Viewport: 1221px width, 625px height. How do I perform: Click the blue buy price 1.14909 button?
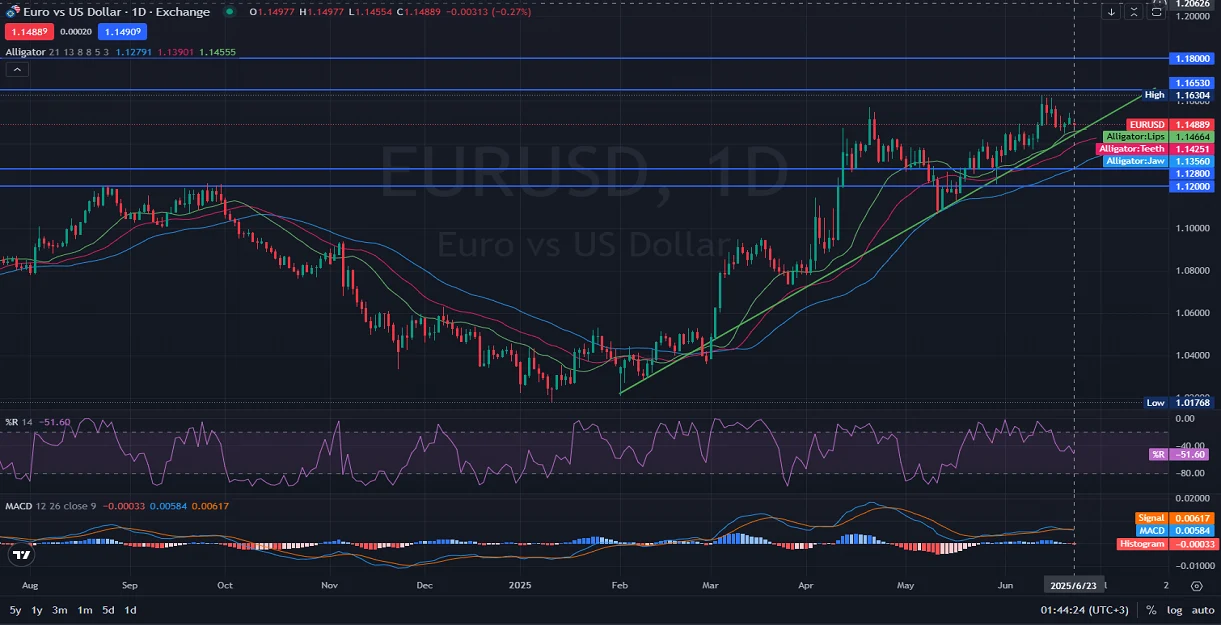[x=122, y=32]
